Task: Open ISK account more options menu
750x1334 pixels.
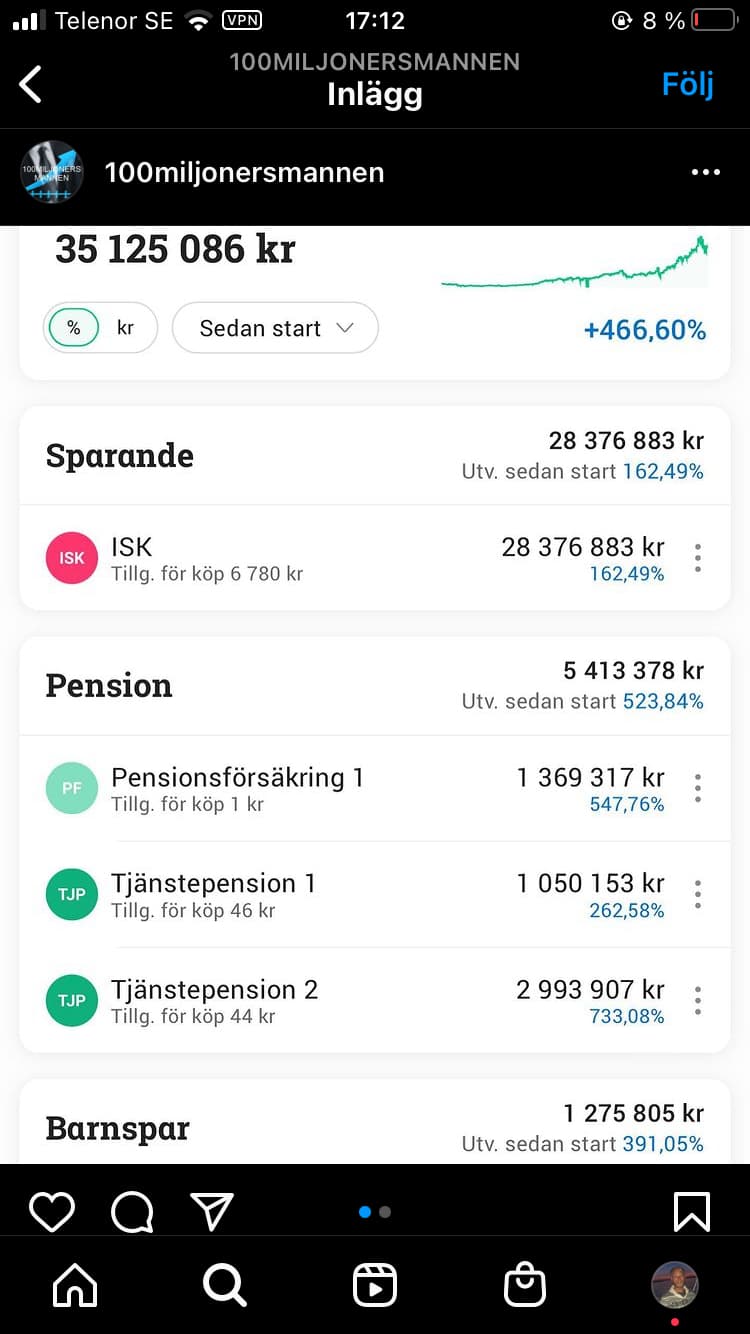Action: tap(698, 558)
